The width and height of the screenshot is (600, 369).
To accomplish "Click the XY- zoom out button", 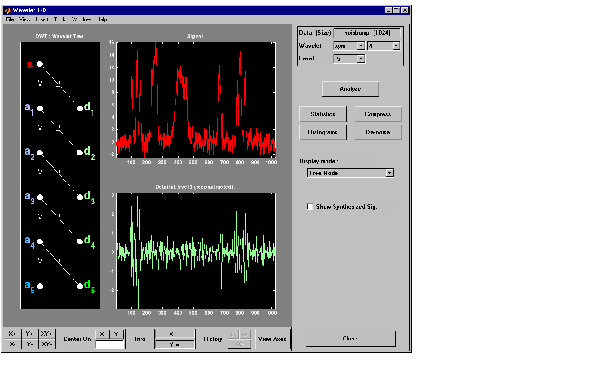I will (x=47, y=344).
